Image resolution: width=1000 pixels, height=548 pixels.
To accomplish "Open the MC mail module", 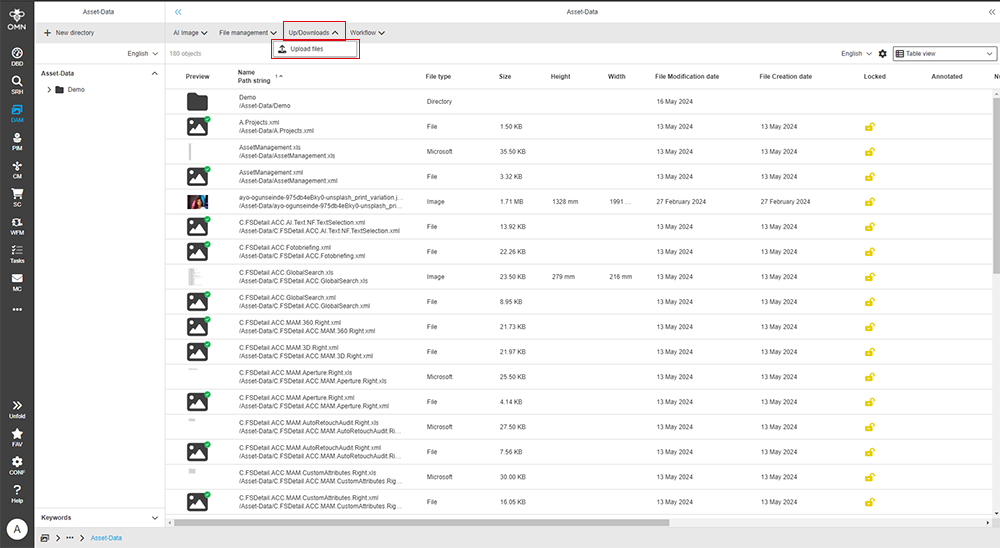I will (17, 281).
